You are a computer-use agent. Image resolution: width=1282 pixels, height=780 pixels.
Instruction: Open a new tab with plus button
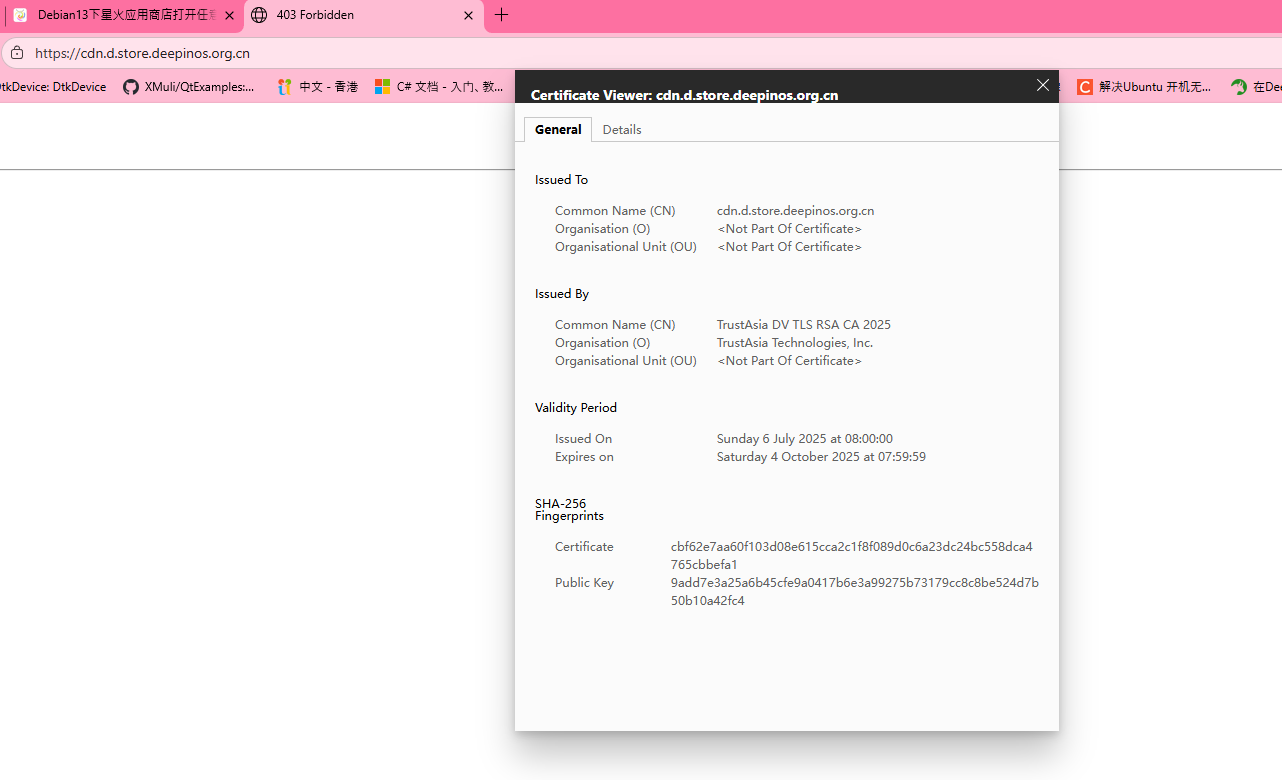tap(502, 15)
